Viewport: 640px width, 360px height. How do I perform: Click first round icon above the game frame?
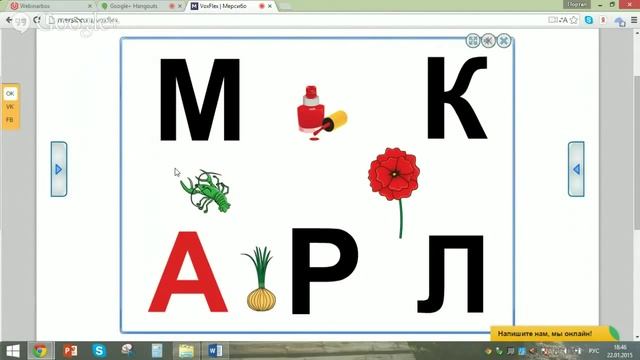pyautogui.click(x=473, y=41)
